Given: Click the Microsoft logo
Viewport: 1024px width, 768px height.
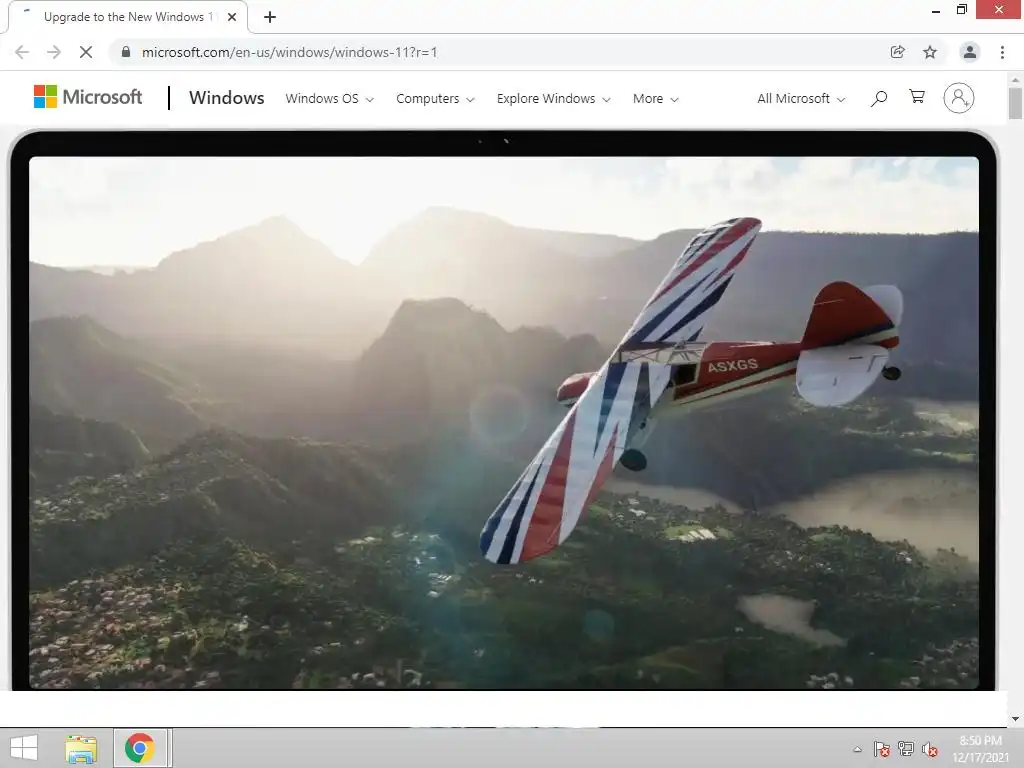Looking at the screenshot, I should (88, 97).
